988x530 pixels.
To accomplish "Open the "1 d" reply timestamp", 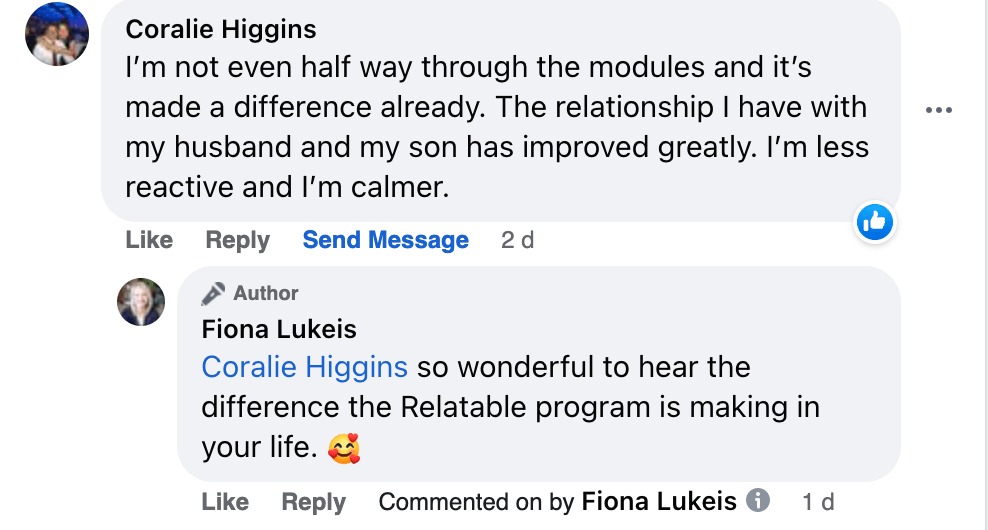I will coord(817,501).
